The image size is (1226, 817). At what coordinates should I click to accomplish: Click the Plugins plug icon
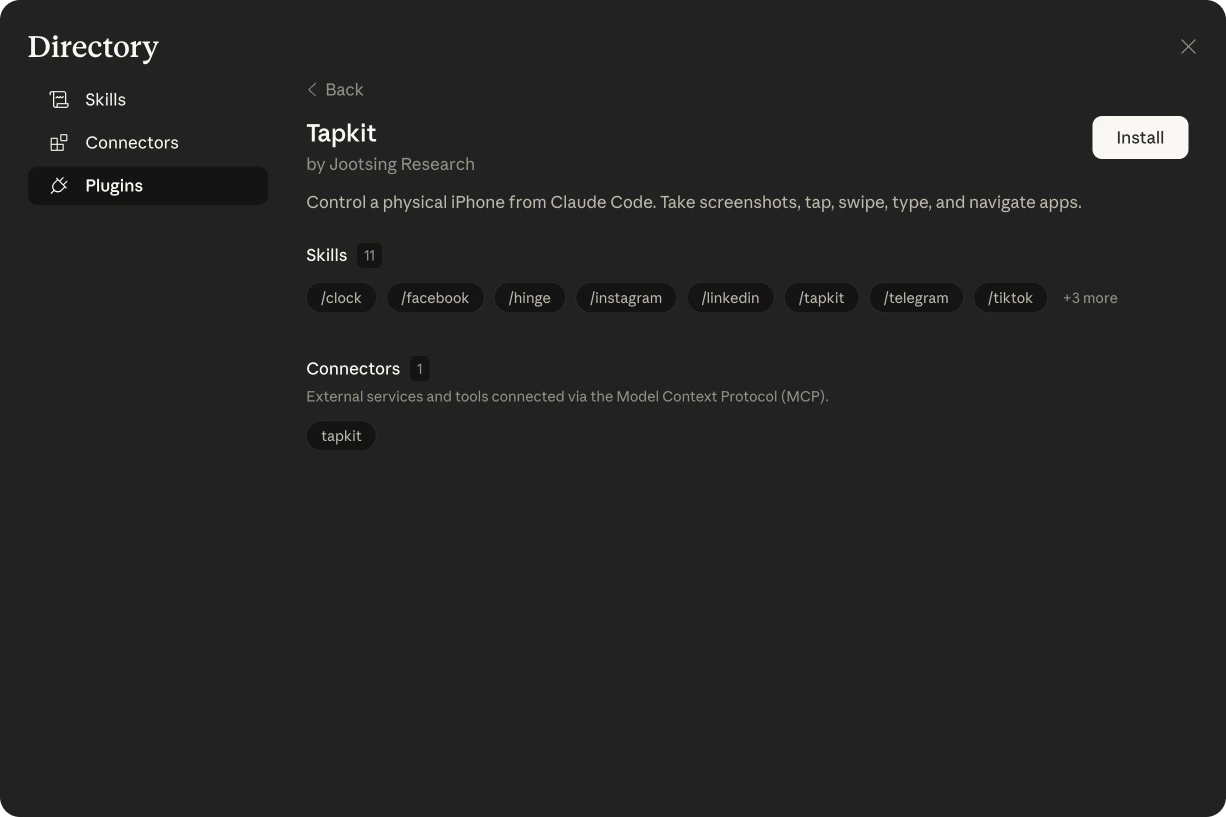point(59,185)
